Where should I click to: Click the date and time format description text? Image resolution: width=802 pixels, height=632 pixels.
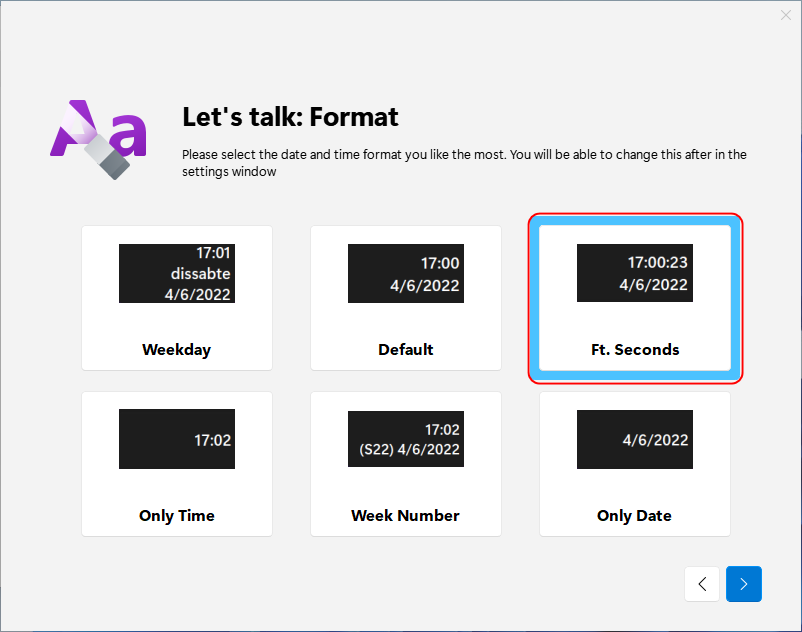[464, 163]
